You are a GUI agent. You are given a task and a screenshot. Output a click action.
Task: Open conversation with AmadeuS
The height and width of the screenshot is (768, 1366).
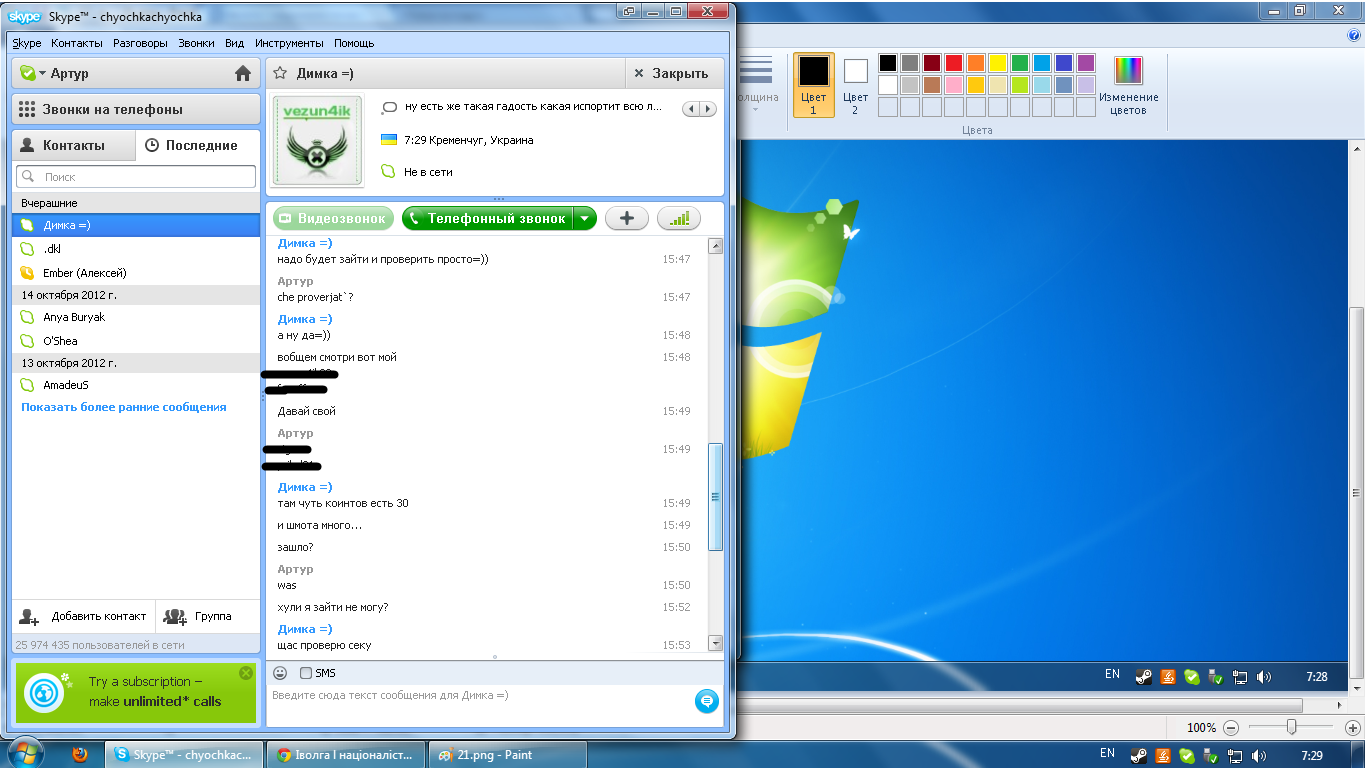click(136, 385)
